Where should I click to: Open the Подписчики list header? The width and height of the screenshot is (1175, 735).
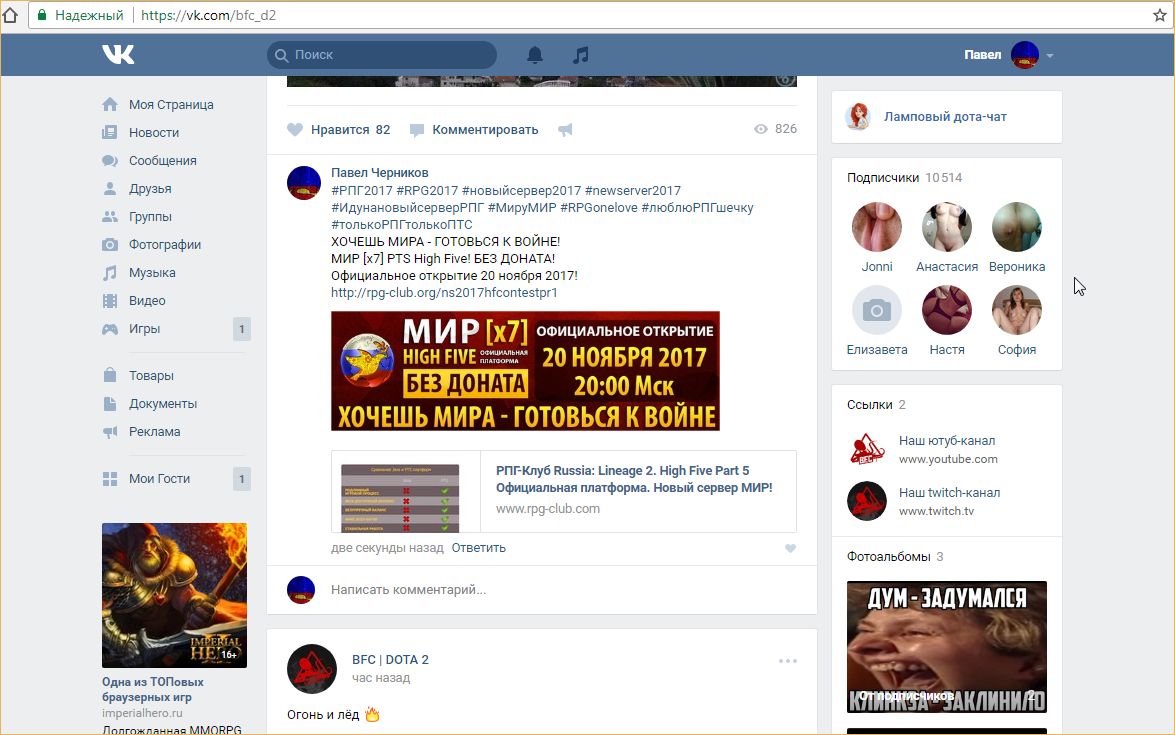pos(904,178)
